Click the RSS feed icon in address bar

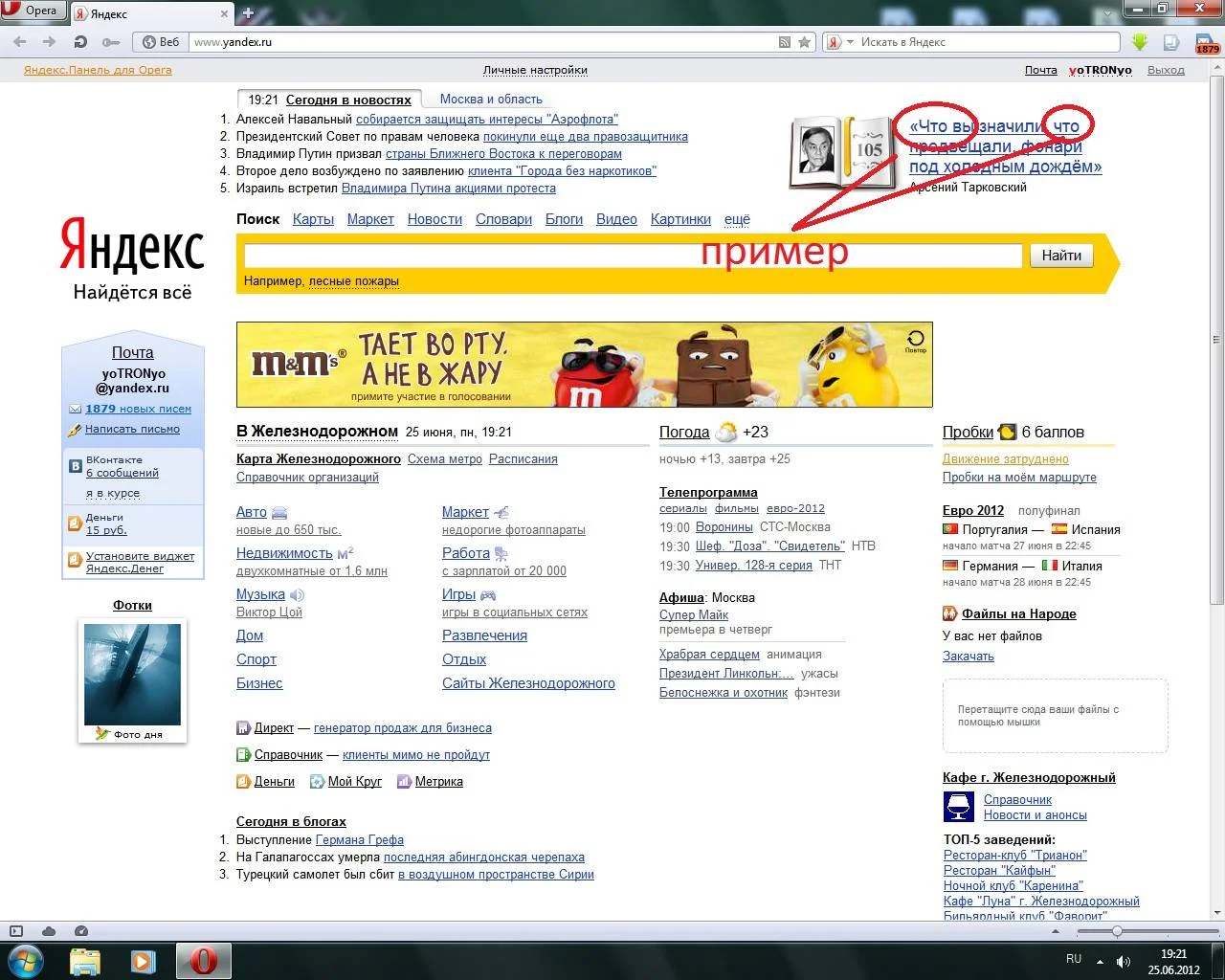(785, 42)
